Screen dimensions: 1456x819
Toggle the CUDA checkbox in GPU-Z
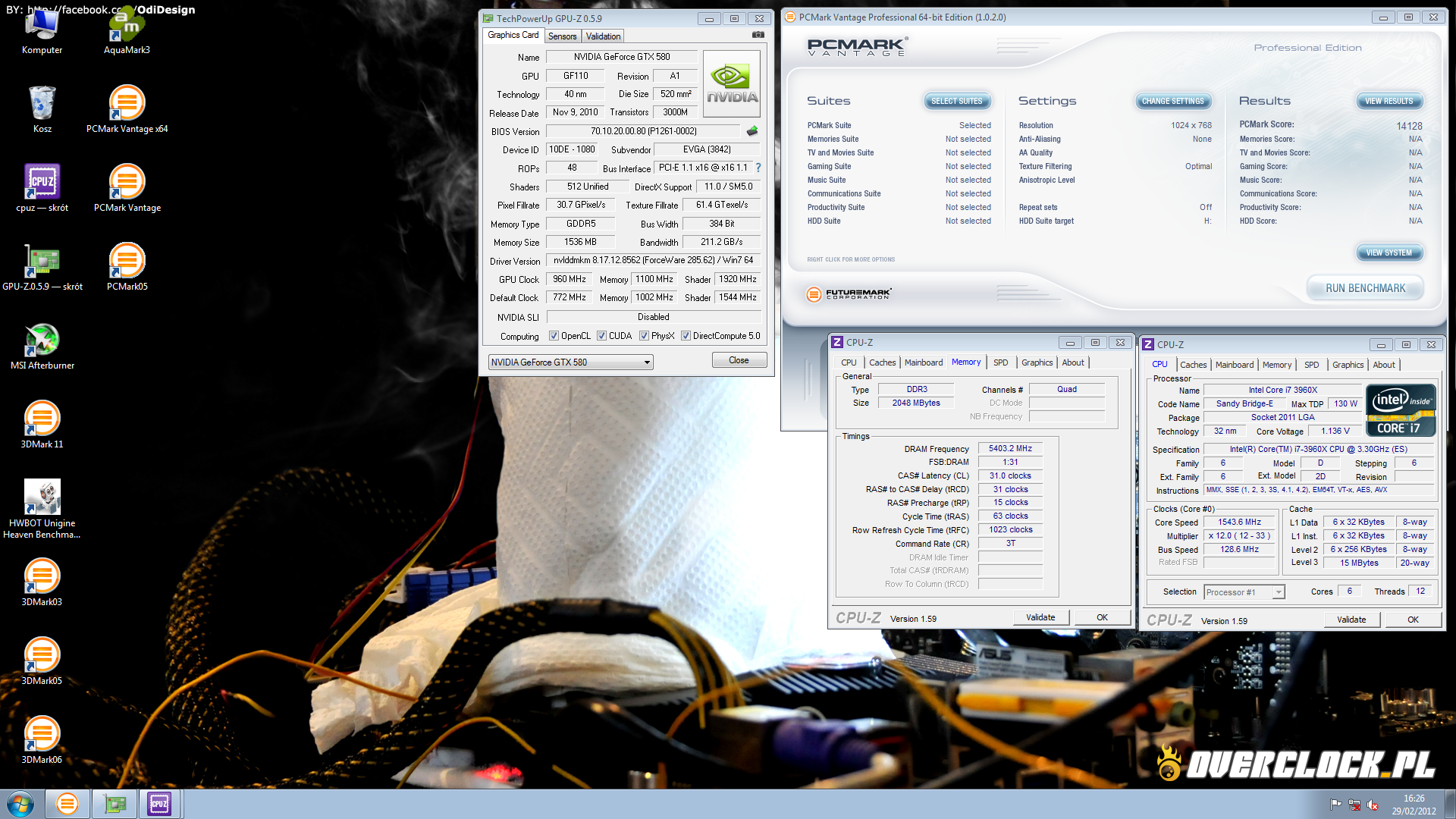pos(601,336)
